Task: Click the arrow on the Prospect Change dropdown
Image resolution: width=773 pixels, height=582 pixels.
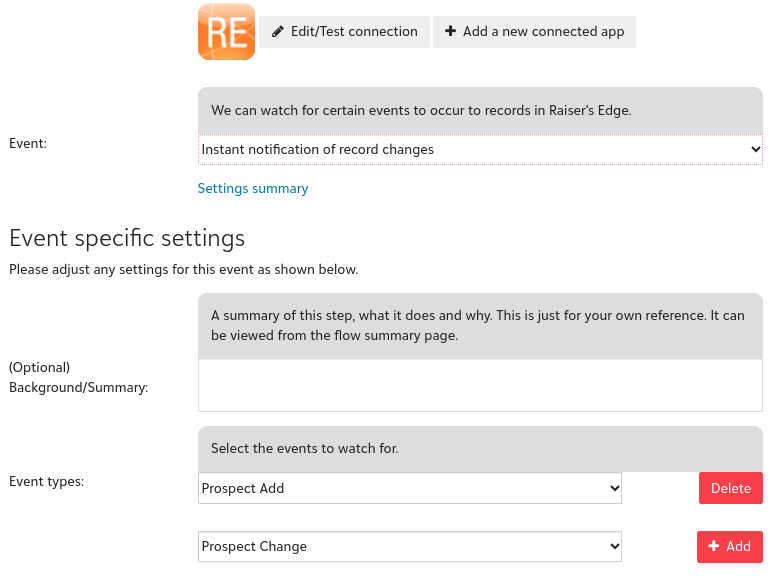Action: click(x=614, y=546)
